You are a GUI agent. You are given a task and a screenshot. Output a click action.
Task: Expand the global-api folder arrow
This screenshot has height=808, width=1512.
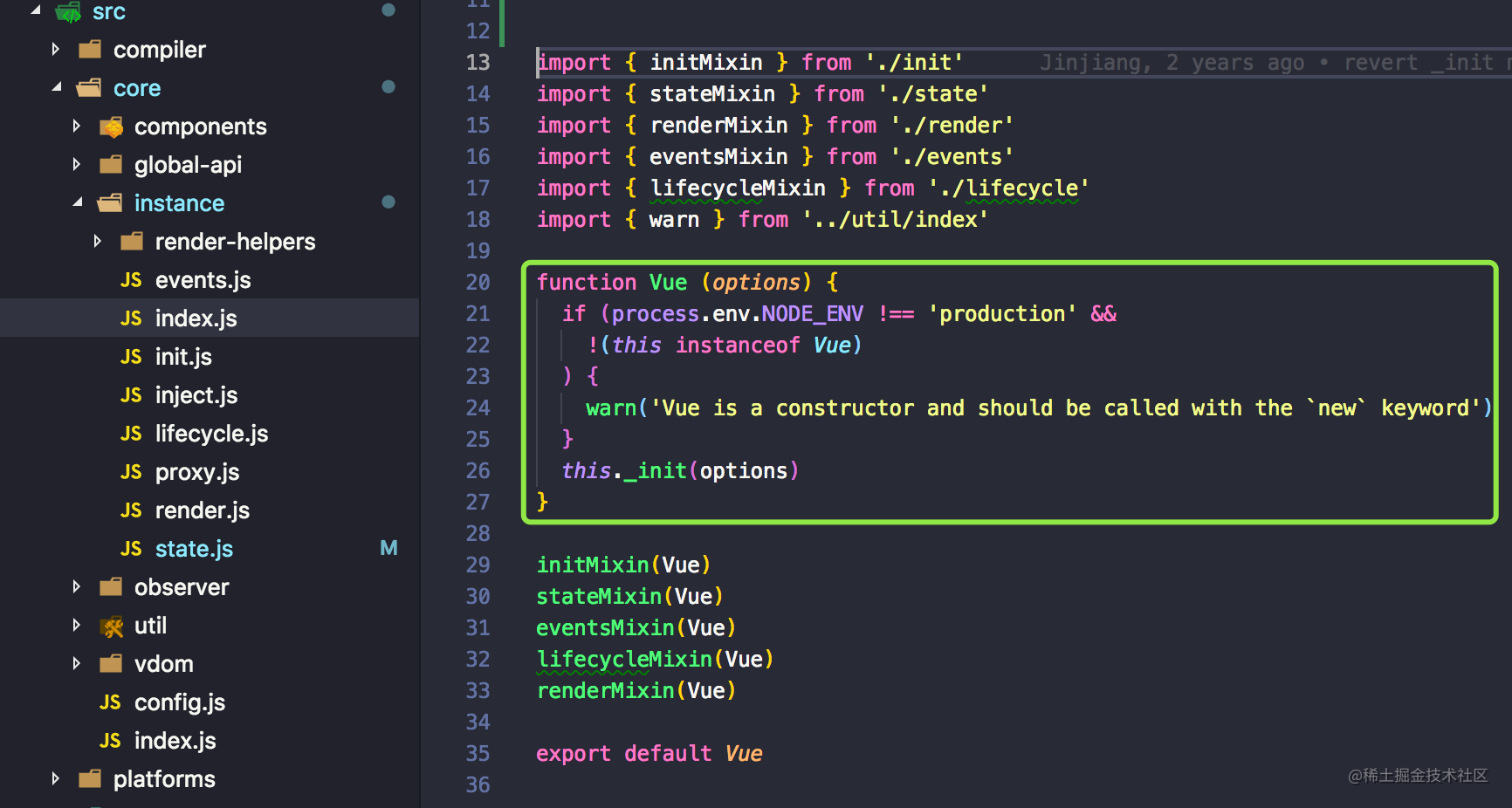[77, 164]
